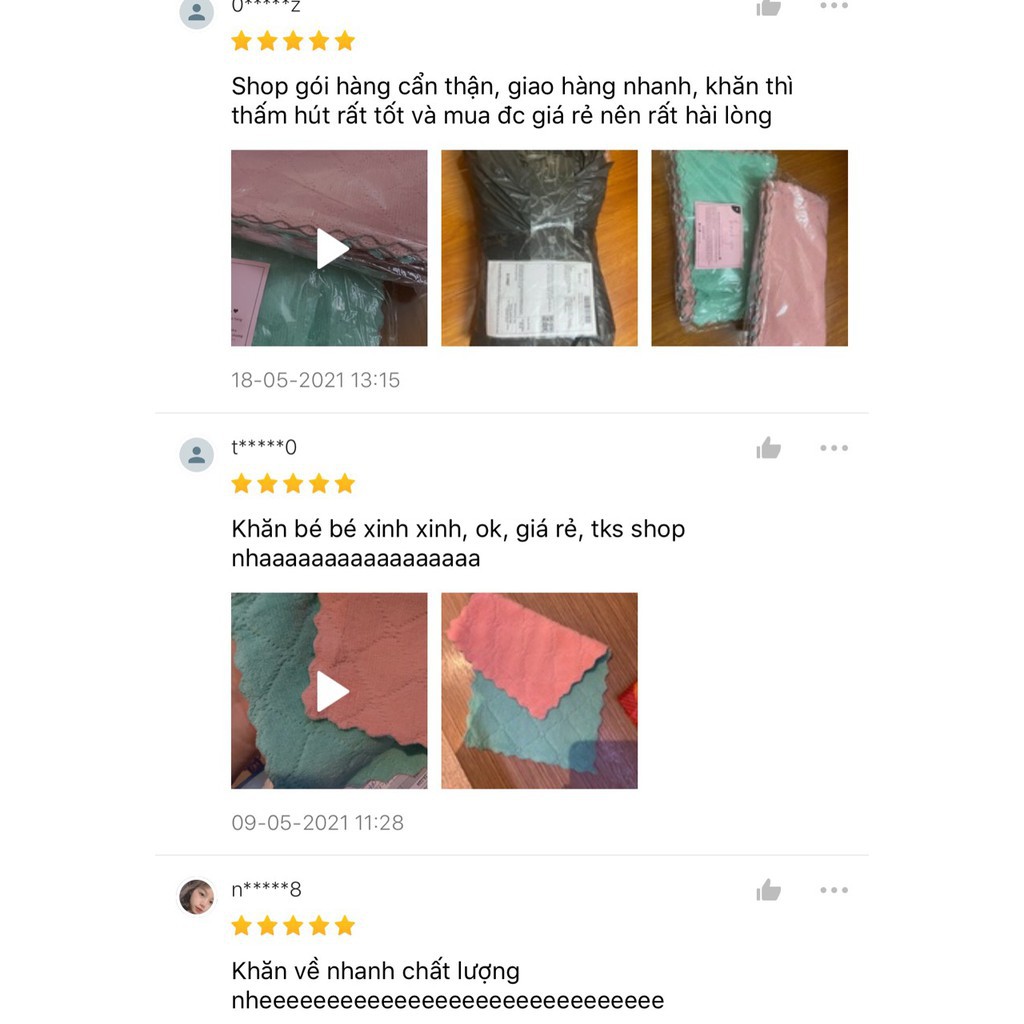
Task: View the t*****0 default avatar profile
Action: tap(197, 455)
